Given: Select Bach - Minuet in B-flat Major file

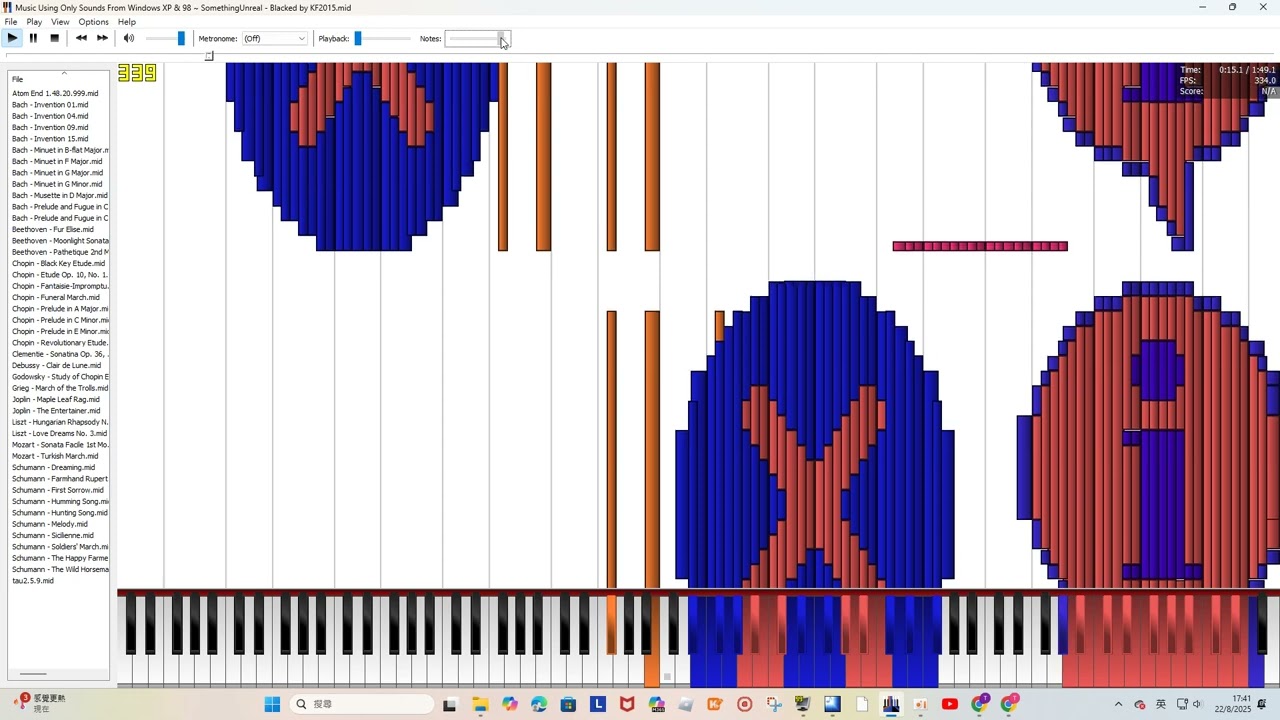Looking at the screenshot, I should point(60,150).
